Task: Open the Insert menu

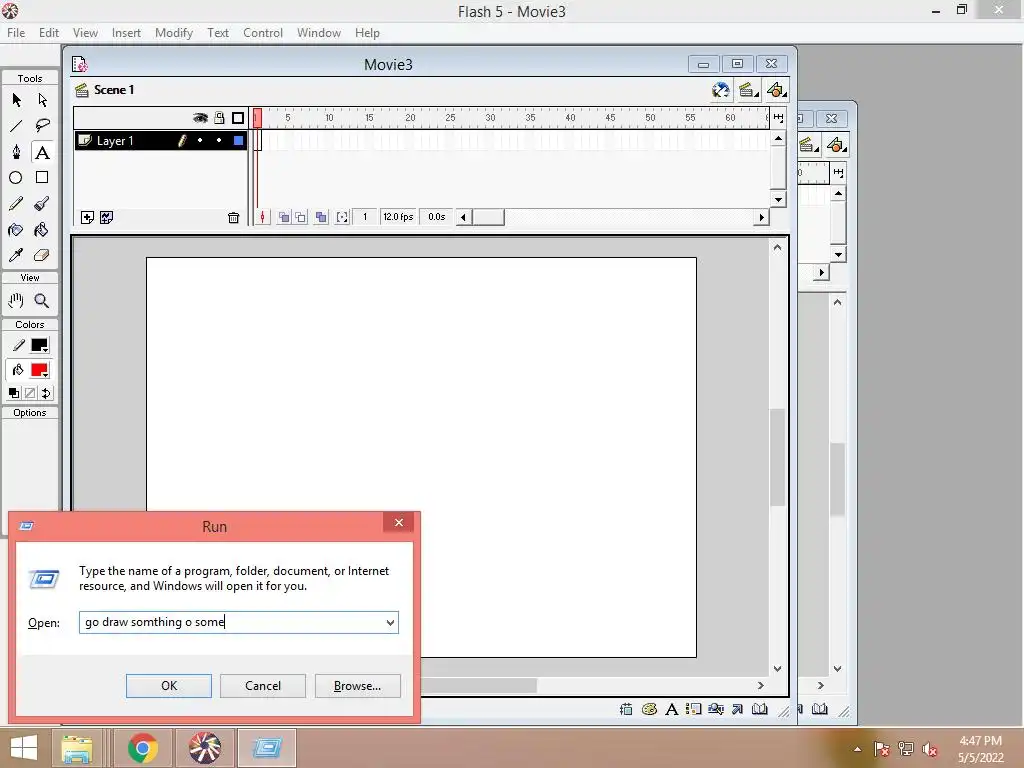Action: [126, 33]
